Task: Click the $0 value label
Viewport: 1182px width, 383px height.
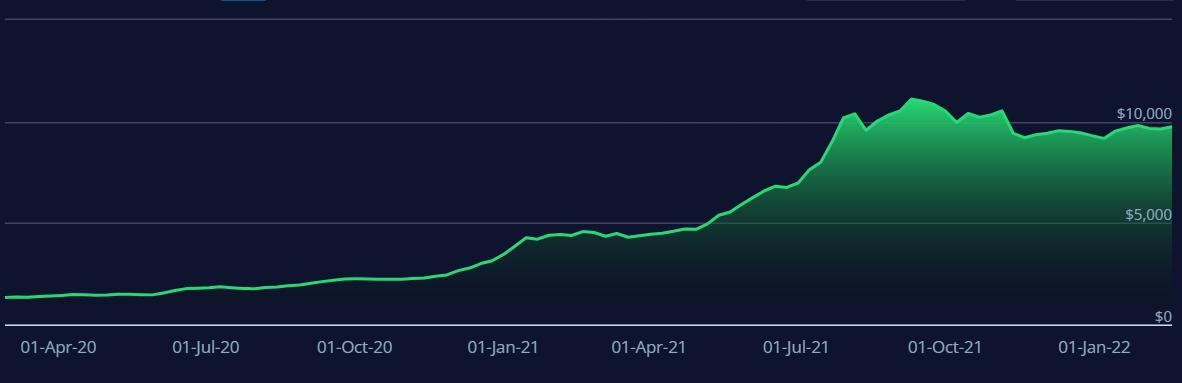Action: click(x=1163, y=317)
